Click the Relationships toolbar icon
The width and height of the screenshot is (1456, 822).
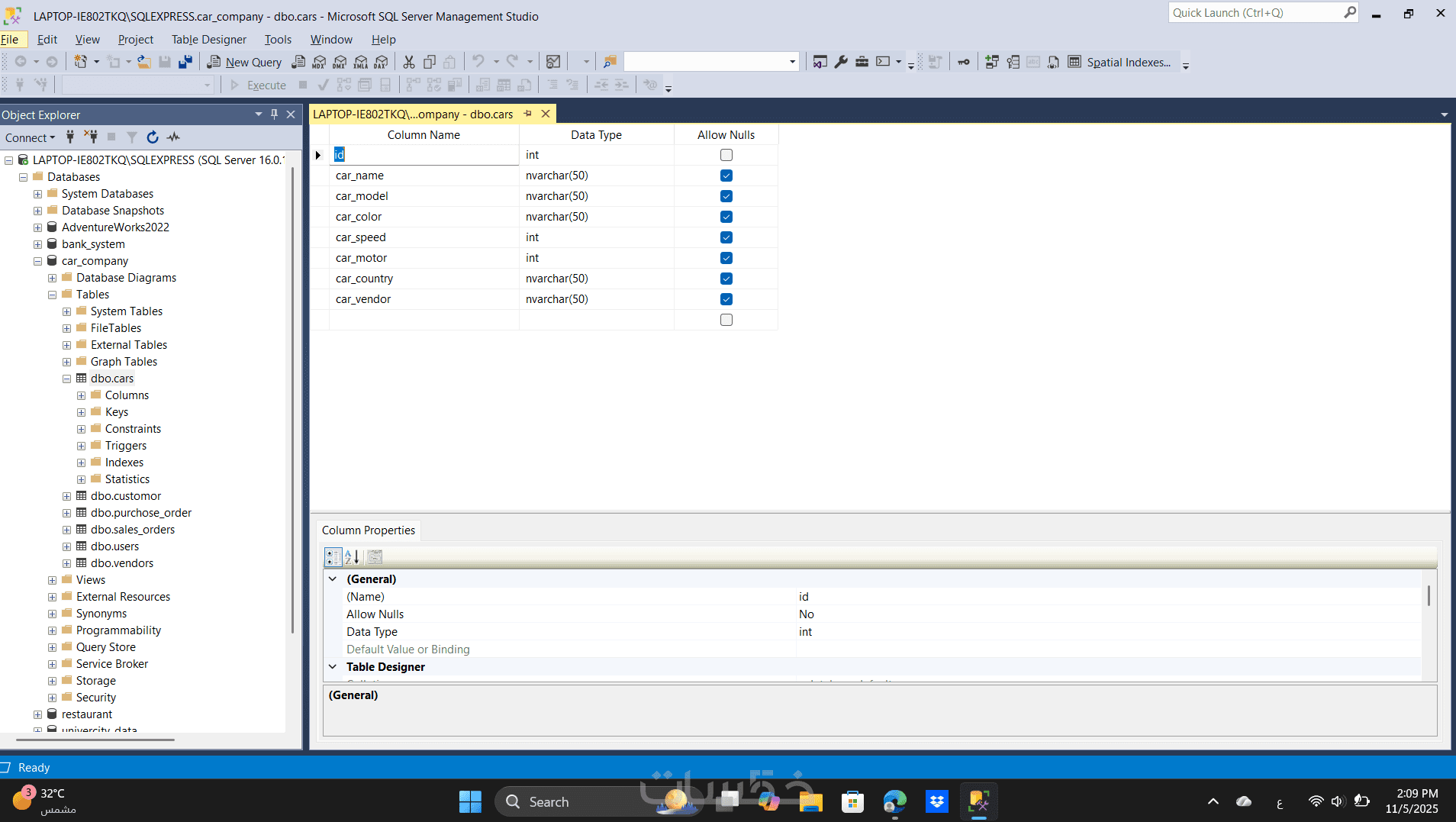point(992,62)
